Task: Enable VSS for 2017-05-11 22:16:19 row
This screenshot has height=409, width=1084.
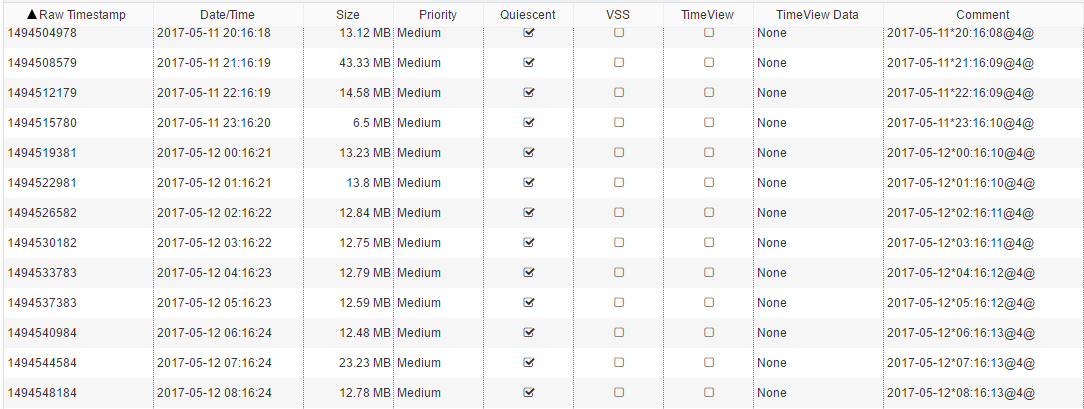Action: (x=619, y=92)
